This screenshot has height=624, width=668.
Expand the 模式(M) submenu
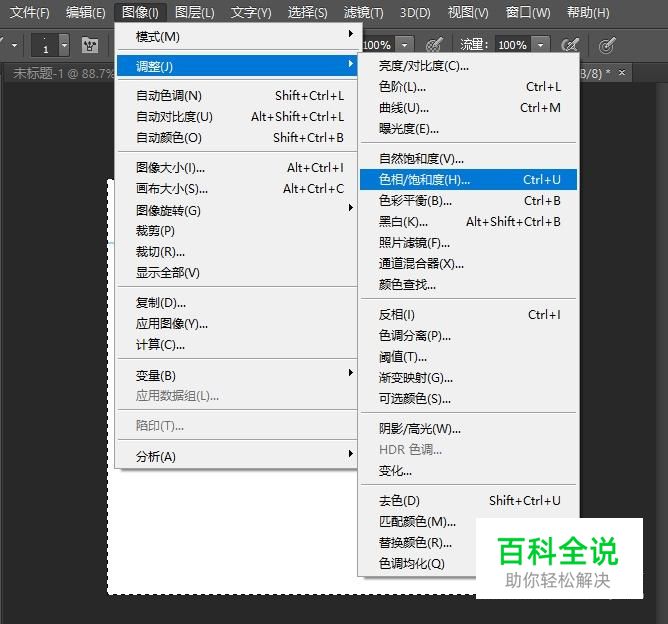(x=237, y=37)
